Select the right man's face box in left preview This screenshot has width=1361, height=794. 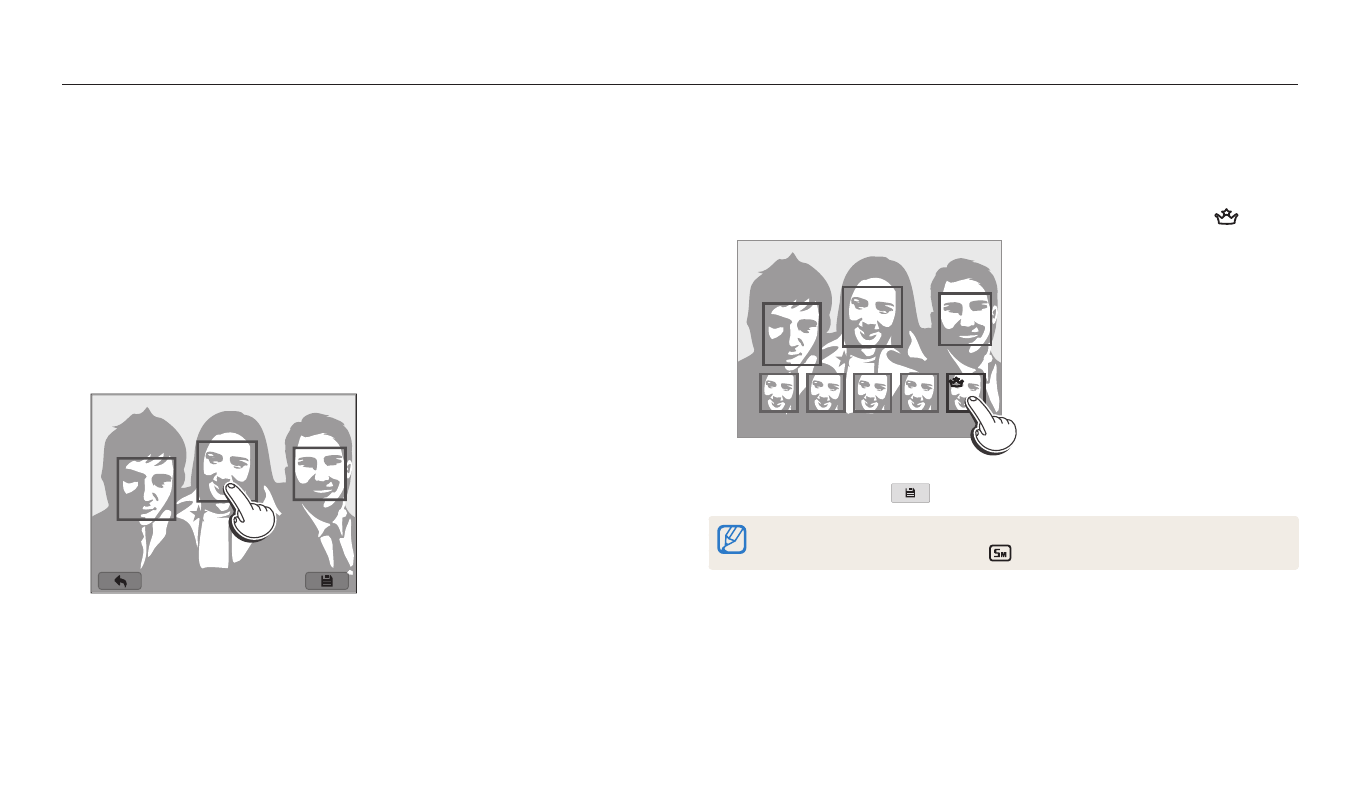coord(320,474)
